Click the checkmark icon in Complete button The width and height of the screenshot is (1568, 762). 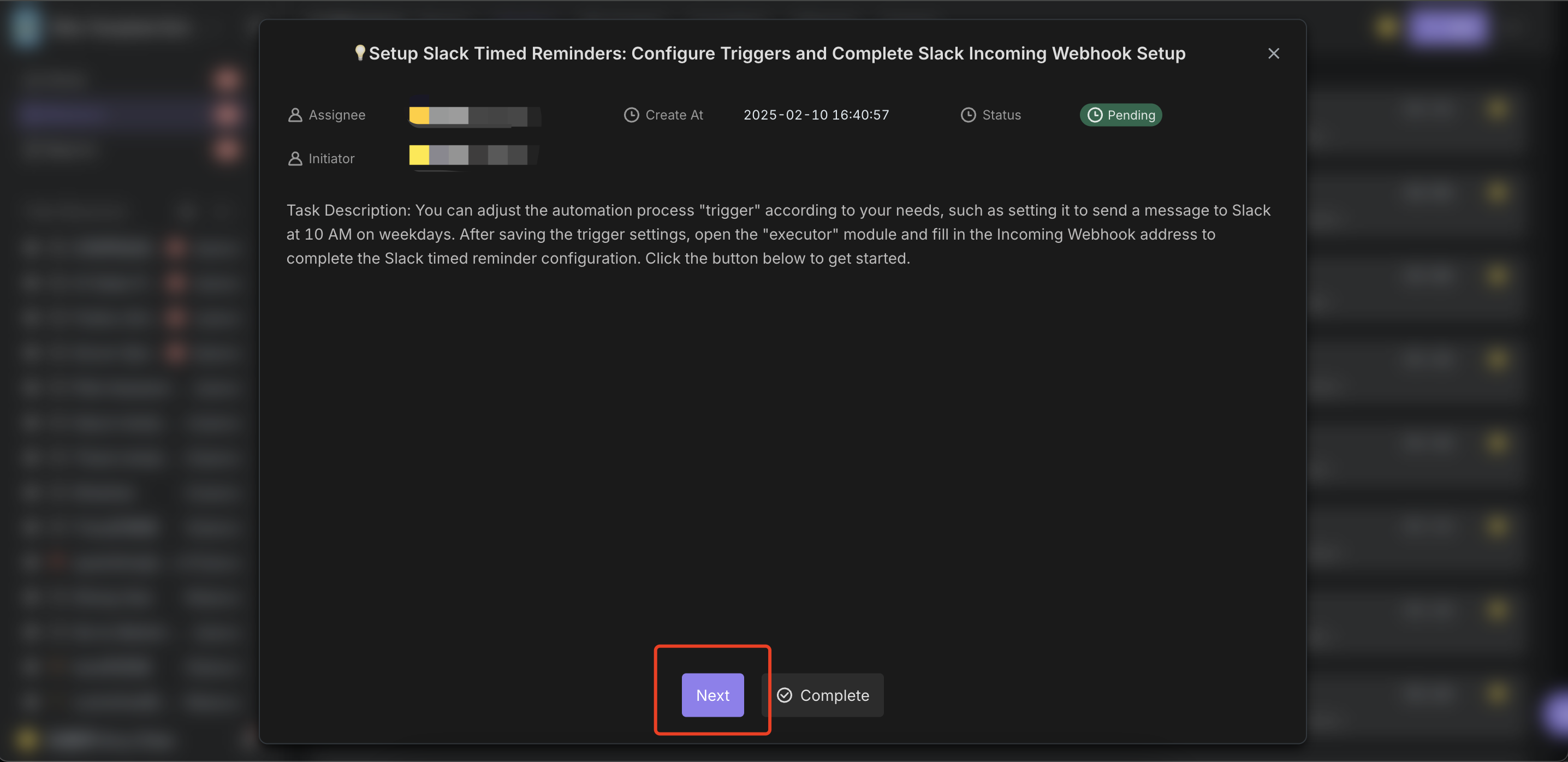pos(785,695)
